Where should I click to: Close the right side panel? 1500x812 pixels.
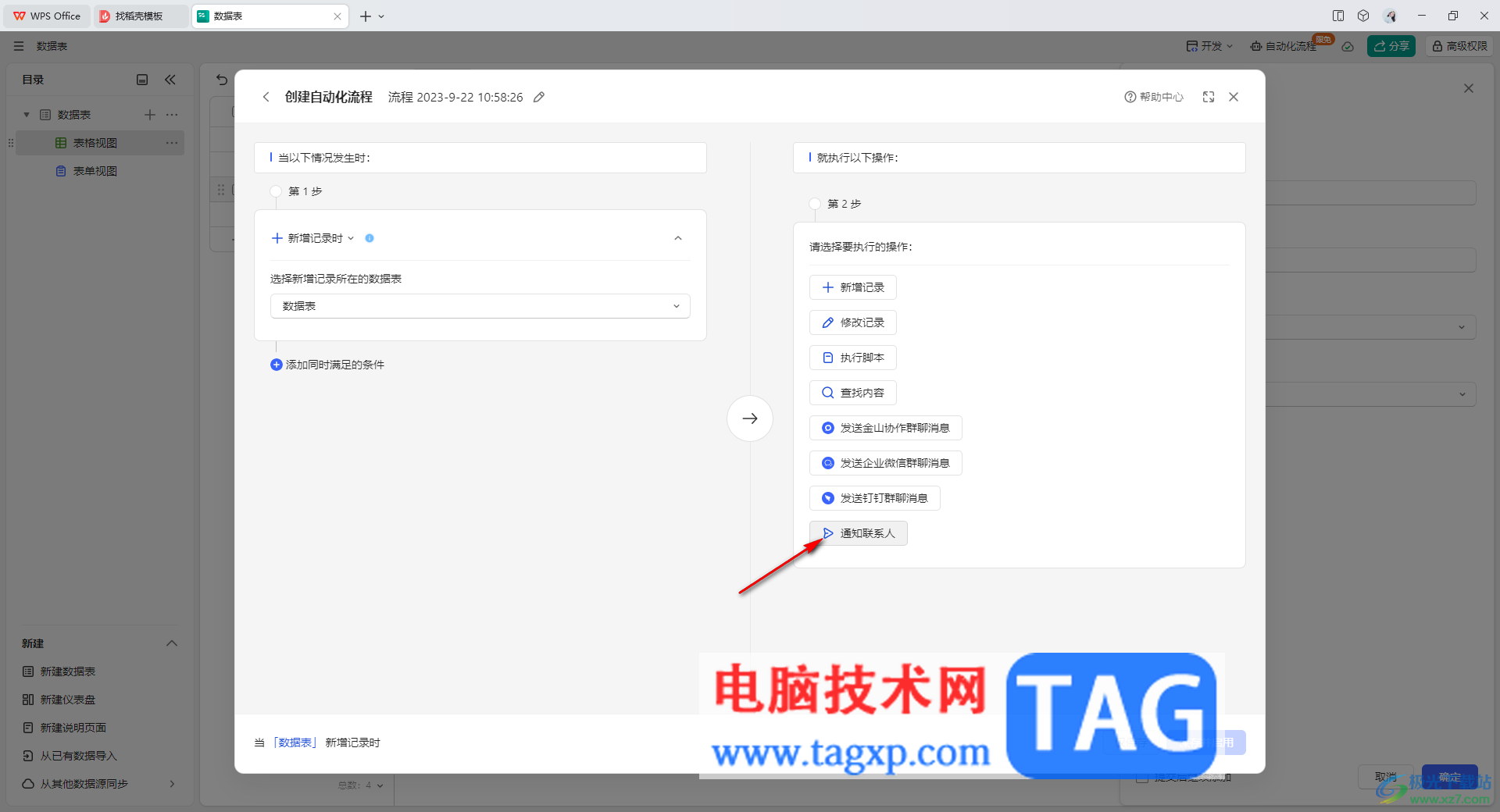click(x=1469, y=88)
